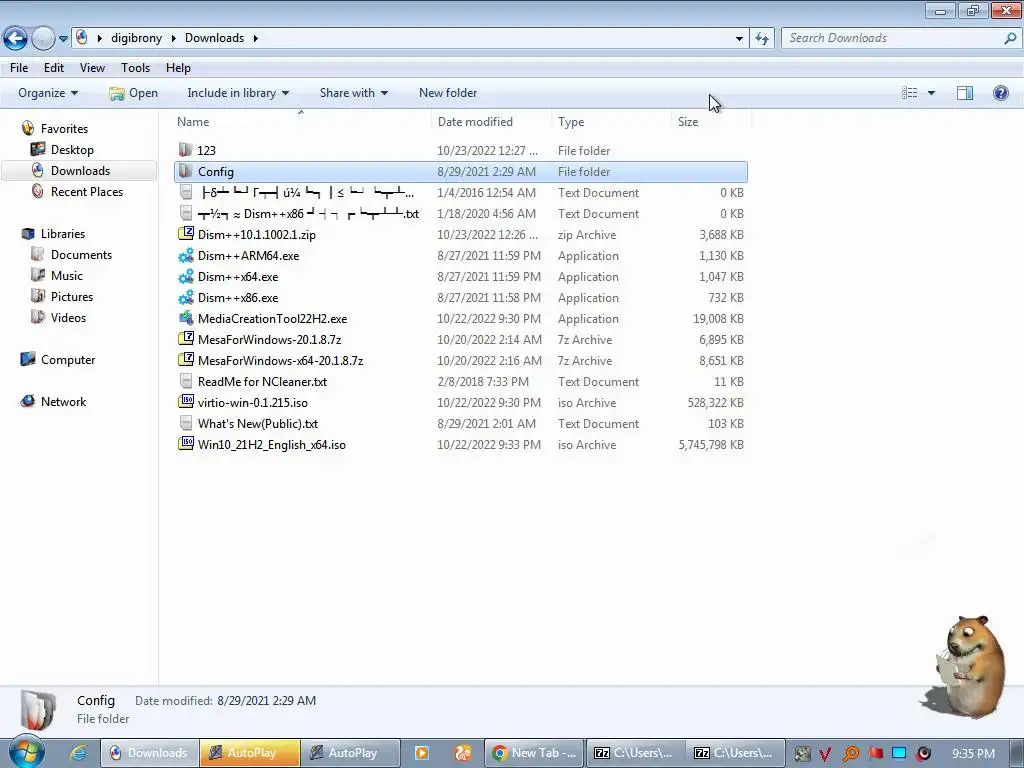Expand the address bar history dropdown

739,39
